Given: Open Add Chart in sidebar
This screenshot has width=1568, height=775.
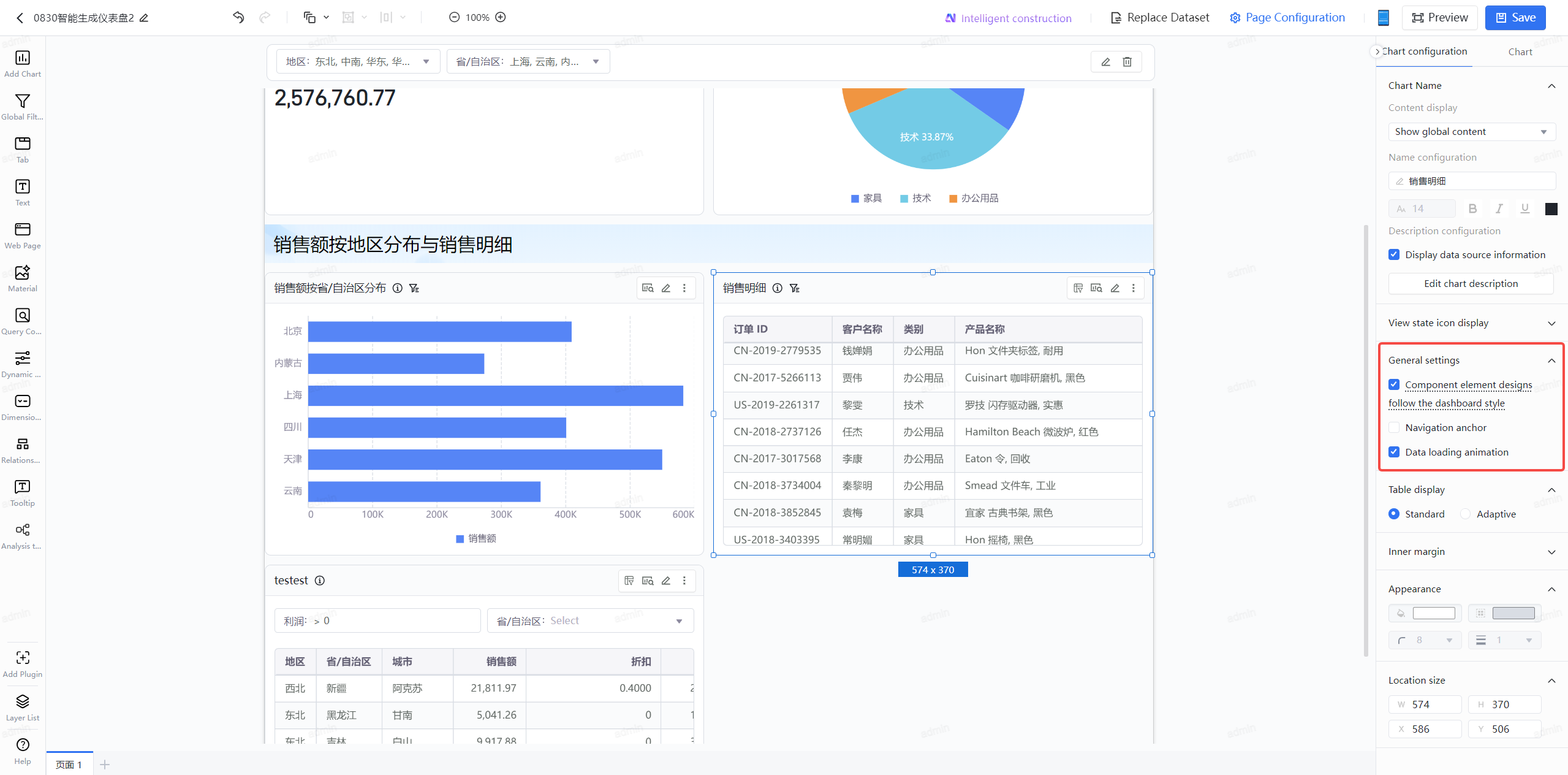Looking at the screenshot, I should pos(23,64).
